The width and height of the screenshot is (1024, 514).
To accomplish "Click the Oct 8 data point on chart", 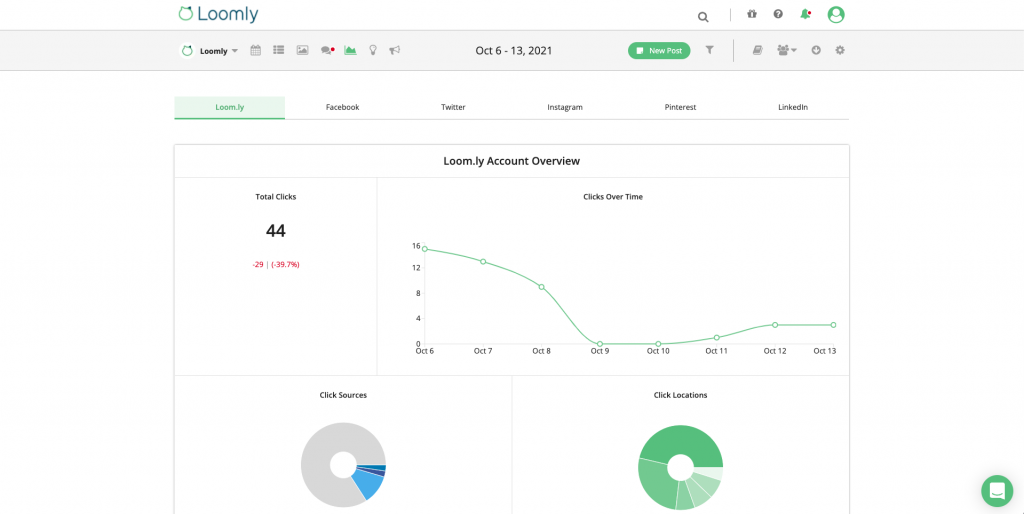I will [541, 287].
